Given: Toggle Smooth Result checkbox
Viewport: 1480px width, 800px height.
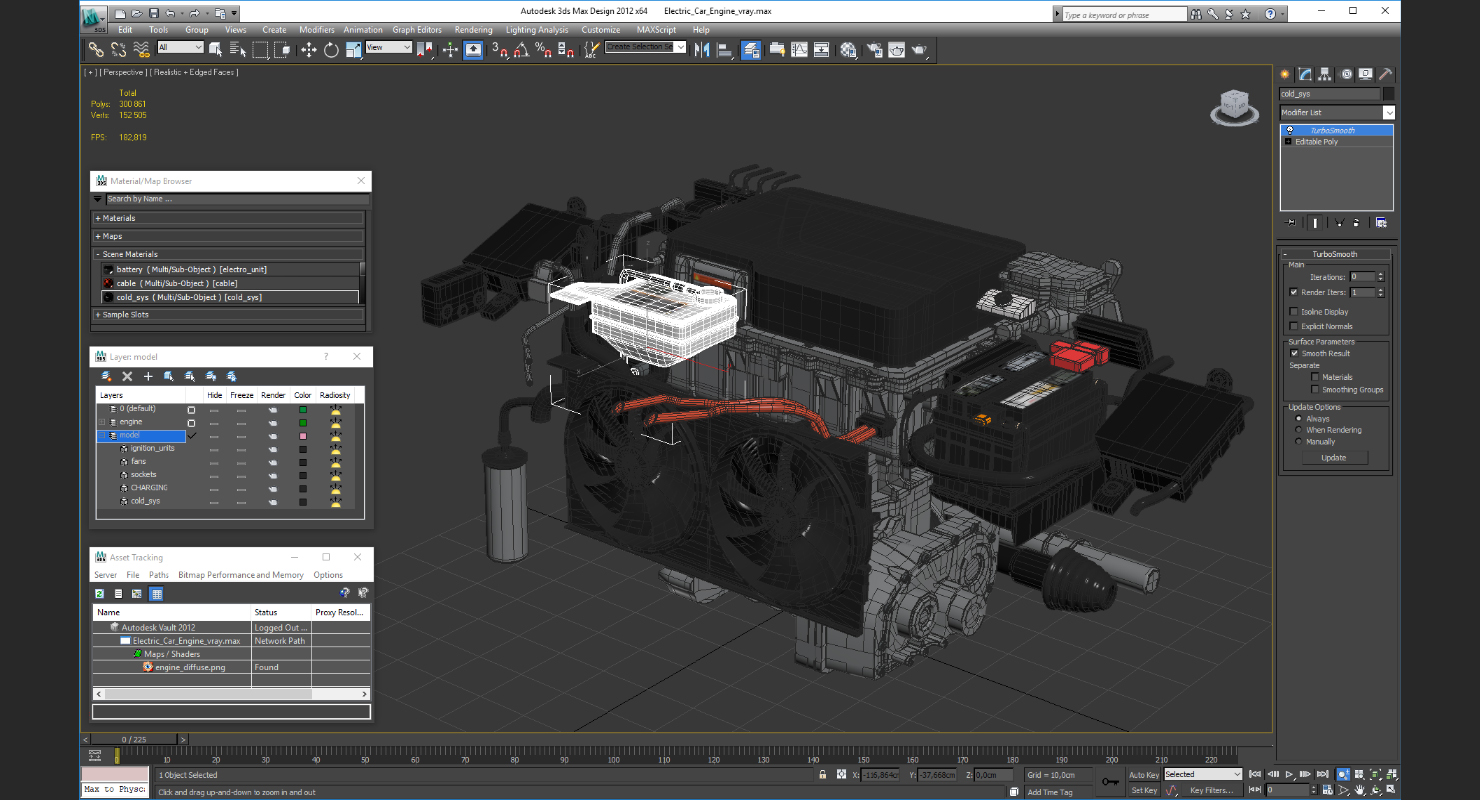Looking at the screenshot, I should 1294,353.
